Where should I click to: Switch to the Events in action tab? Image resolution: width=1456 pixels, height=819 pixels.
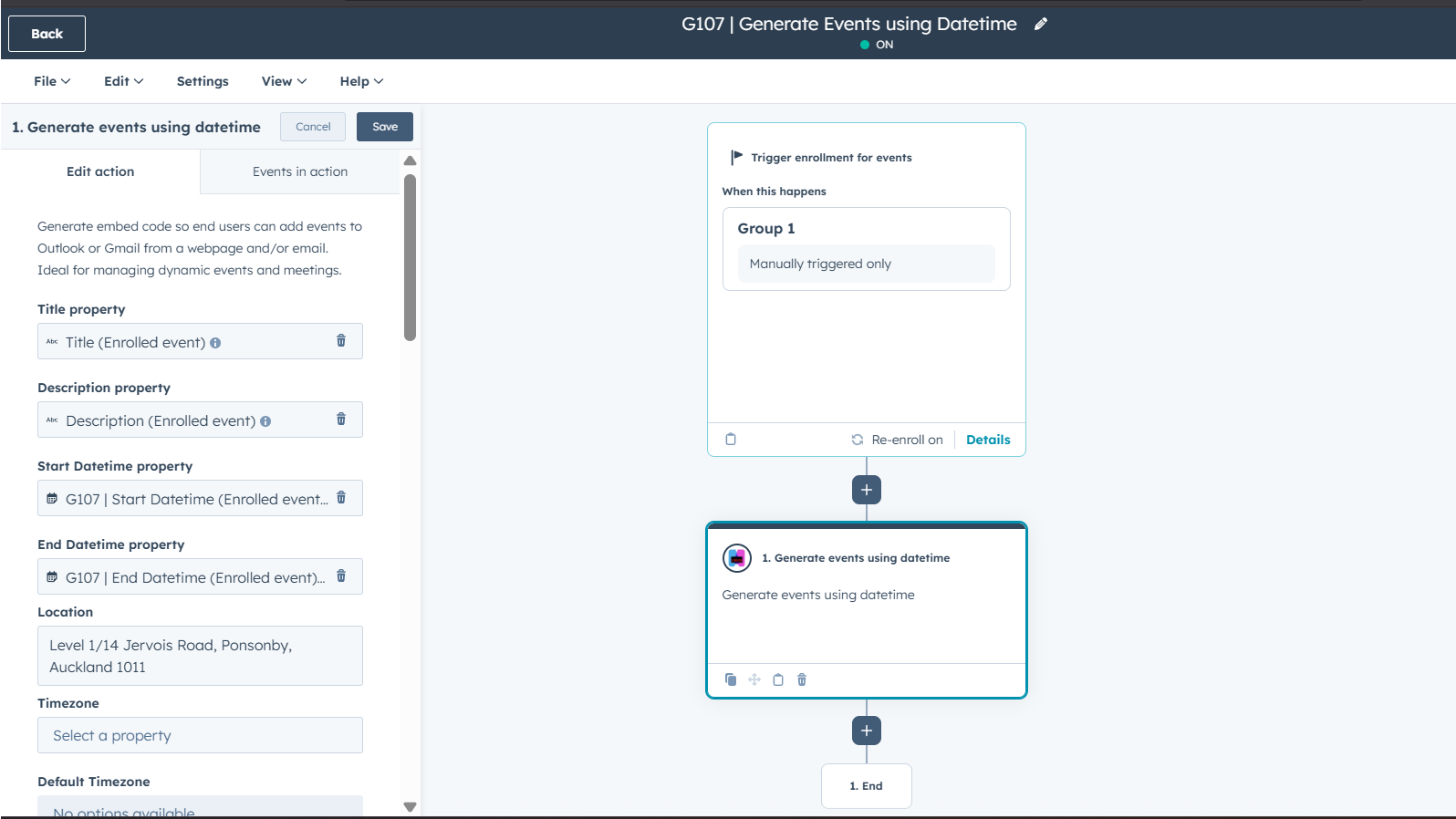pos(300,171)
